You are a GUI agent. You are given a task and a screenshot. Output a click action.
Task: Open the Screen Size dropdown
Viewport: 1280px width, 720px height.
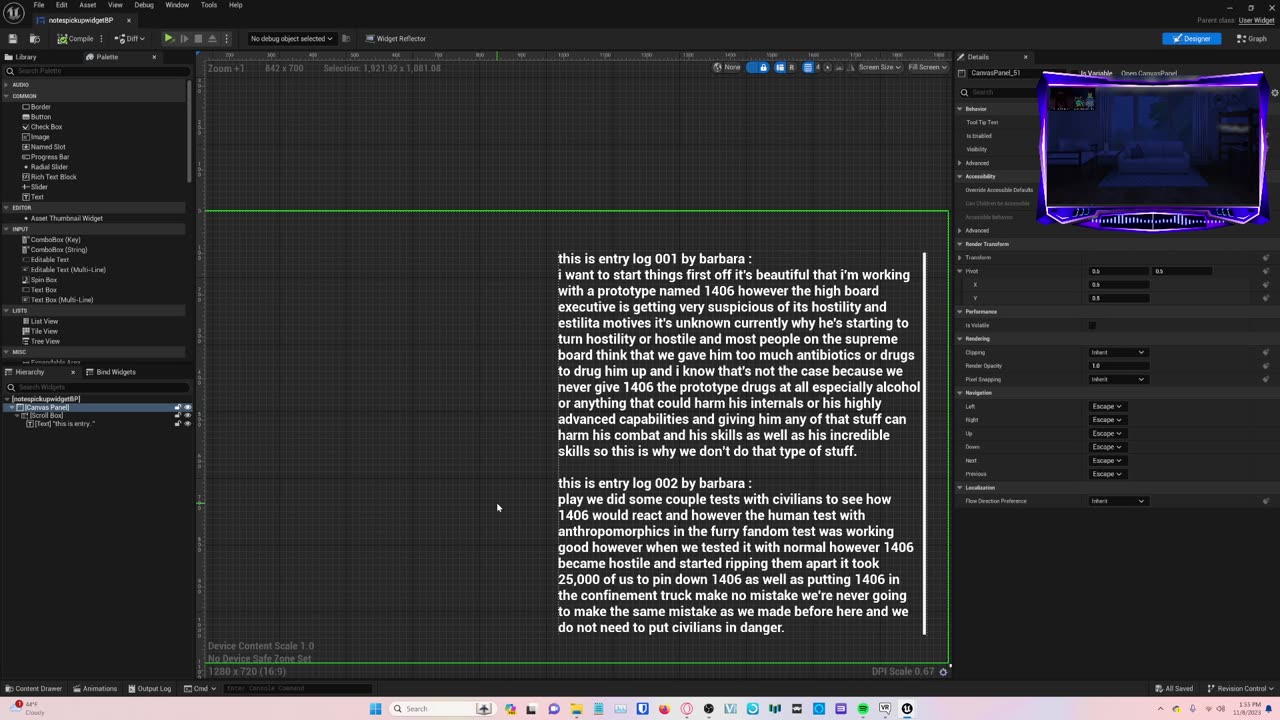pyautogui.click(x=880, y=67)
